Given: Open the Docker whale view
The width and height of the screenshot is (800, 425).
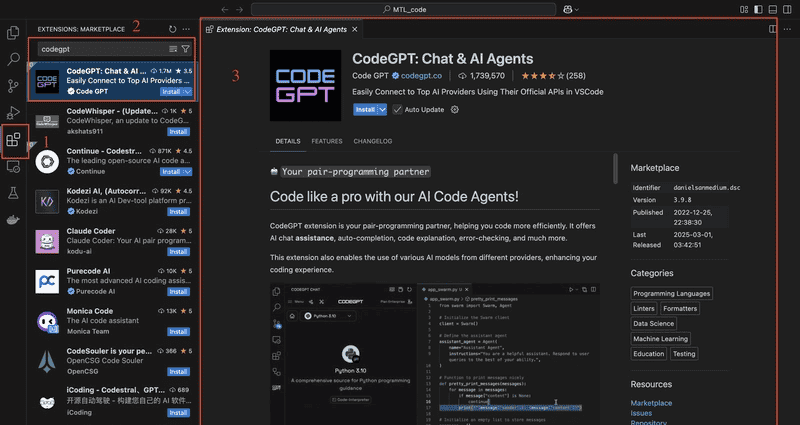Looking at the screenshot, I should (13, 220).
